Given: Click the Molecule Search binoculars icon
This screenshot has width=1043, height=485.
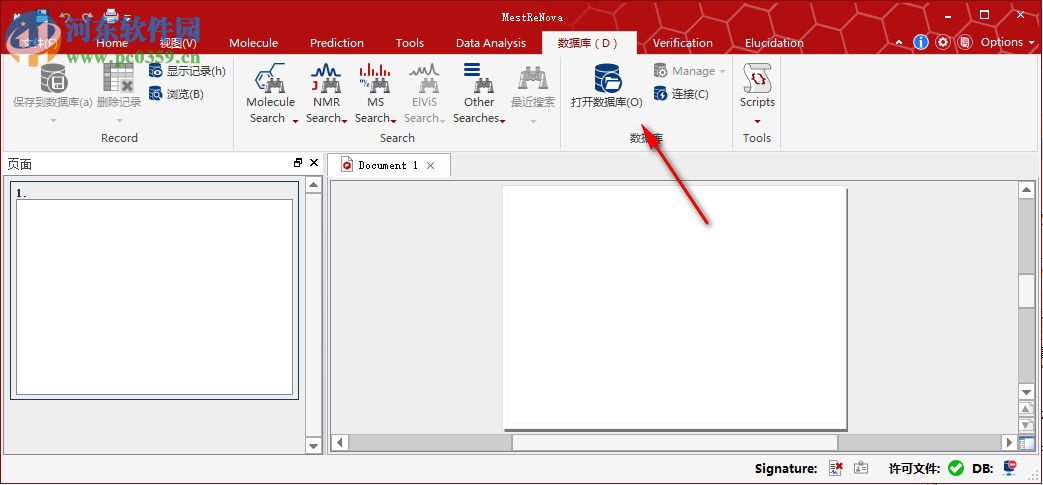Looking at the screenshot, I should [x=269, y=79].
